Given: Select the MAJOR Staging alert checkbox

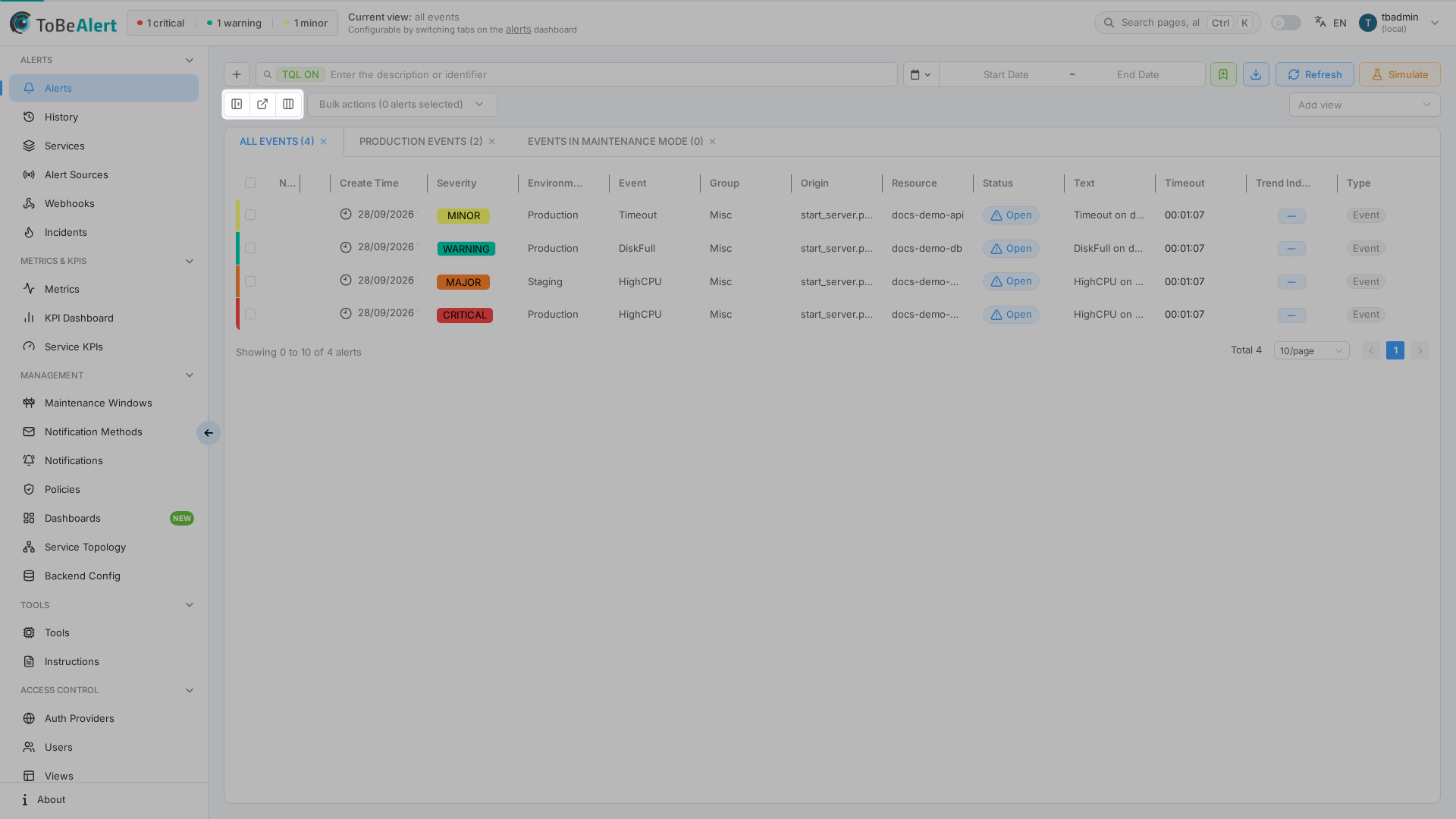Looking at the screenshot, I should (250, 281).
